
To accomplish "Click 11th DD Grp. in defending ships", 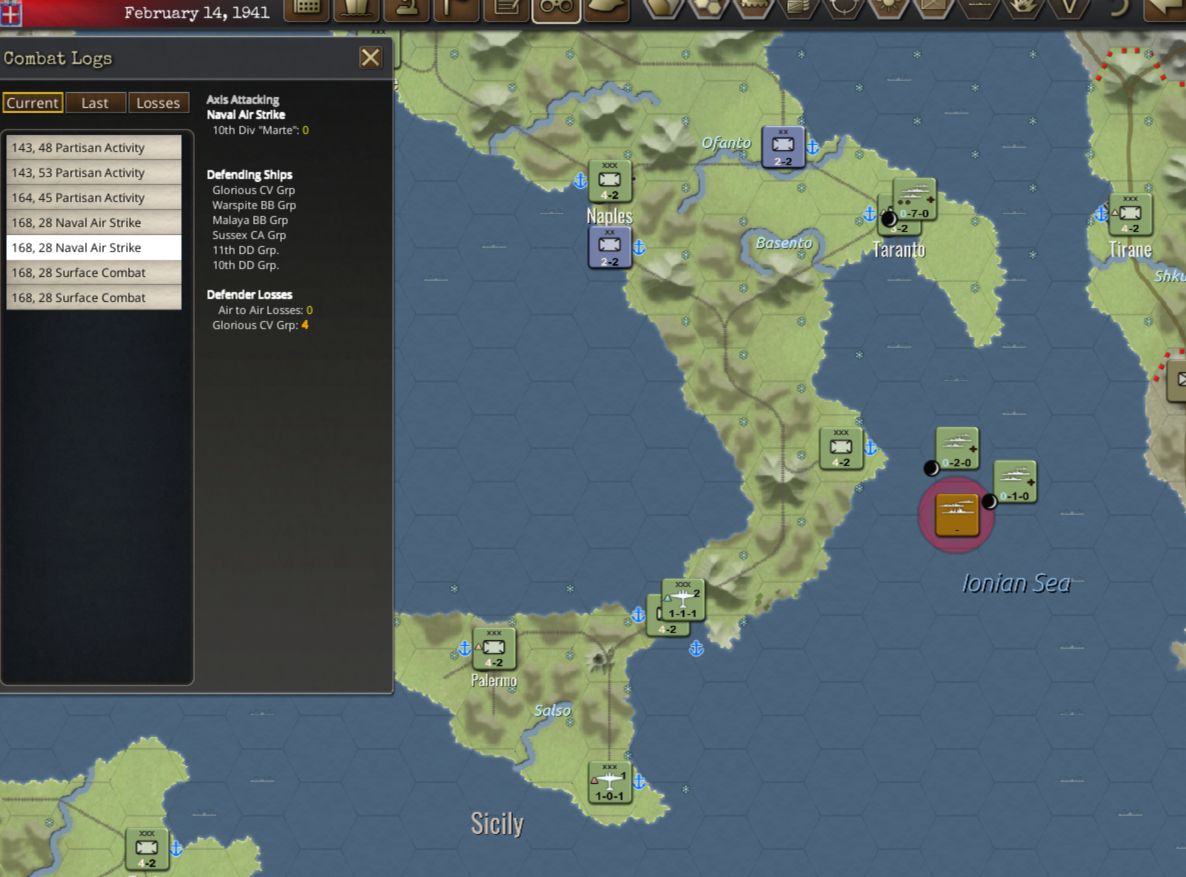I will coord(245,250).
